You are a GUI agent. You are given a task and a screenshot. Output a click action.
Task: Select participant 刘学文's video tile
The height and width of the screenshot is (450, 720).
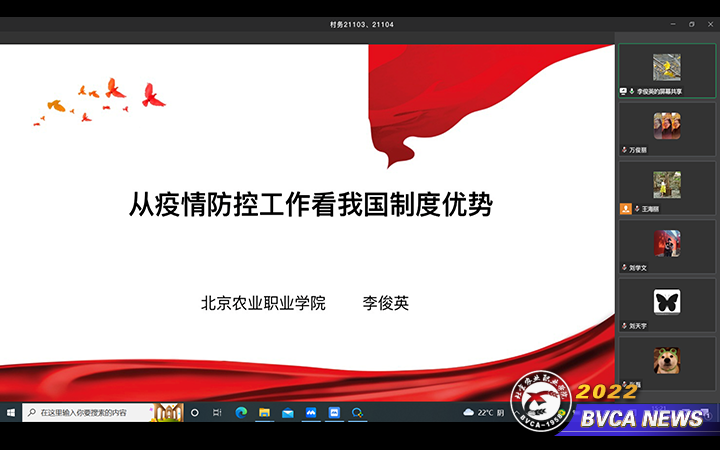666,243
